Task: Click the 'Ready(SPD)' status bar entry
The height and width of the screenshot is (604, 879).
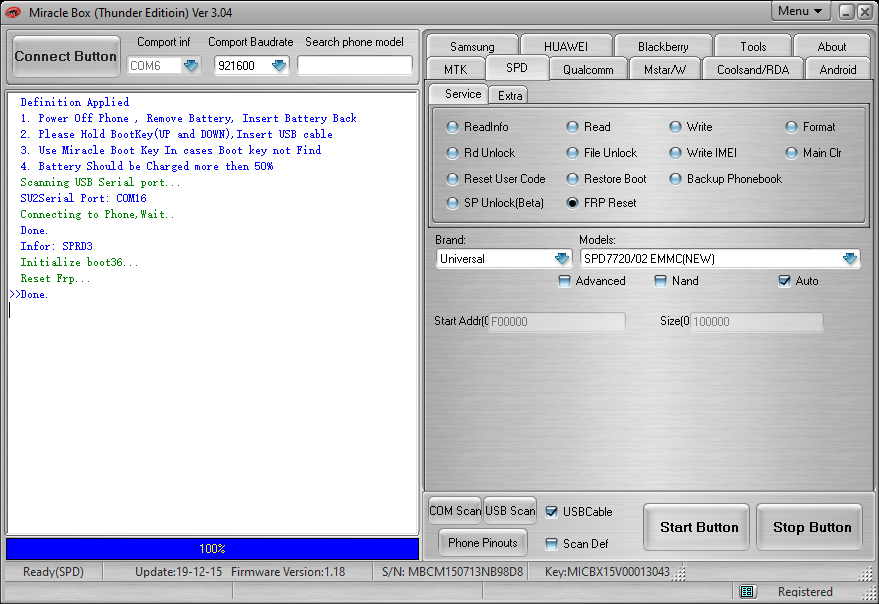Action: [53, 572]
